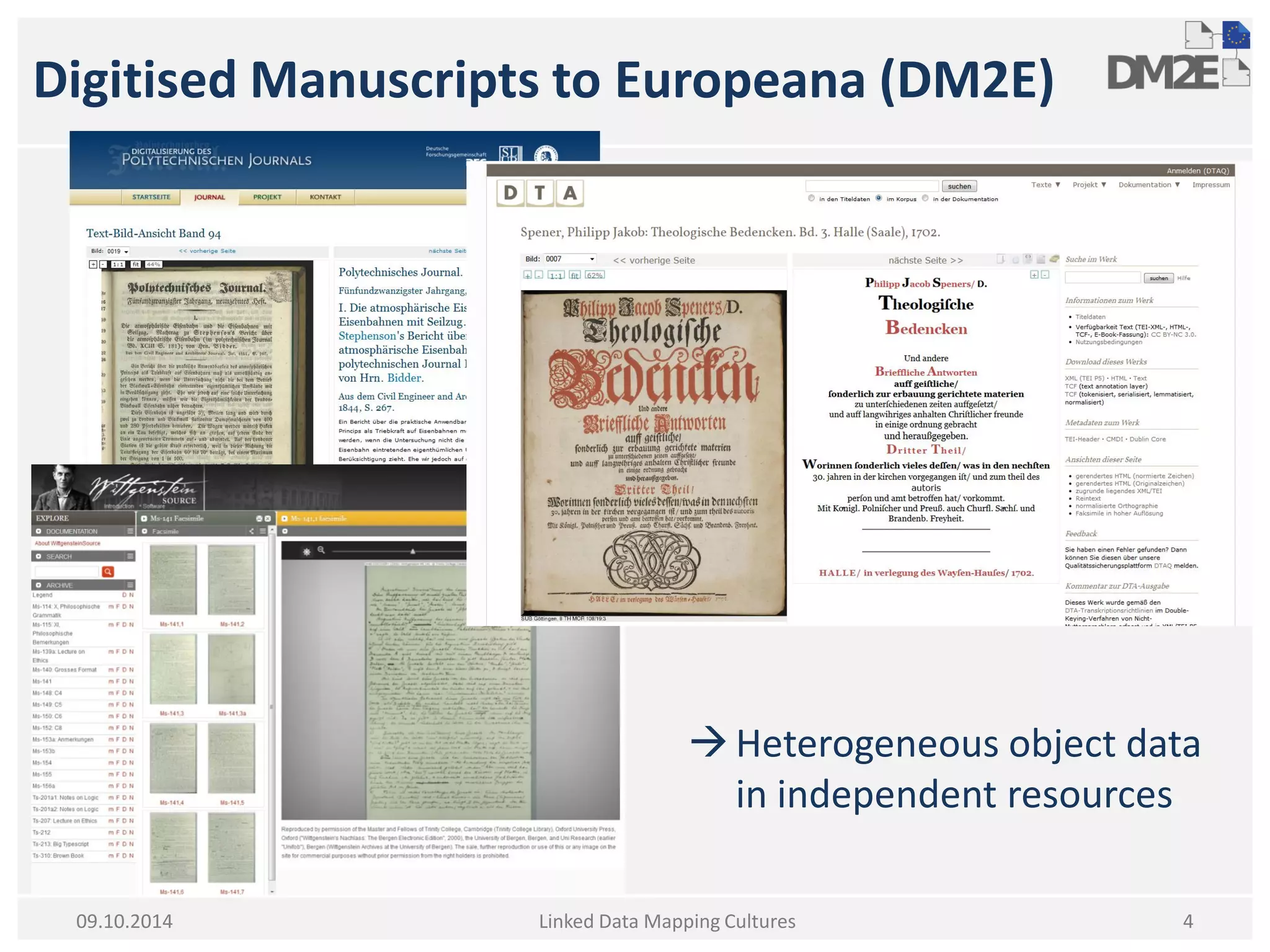Click the first page-view icon next to nächste Seite in DTA

[x=1001, y=259]
